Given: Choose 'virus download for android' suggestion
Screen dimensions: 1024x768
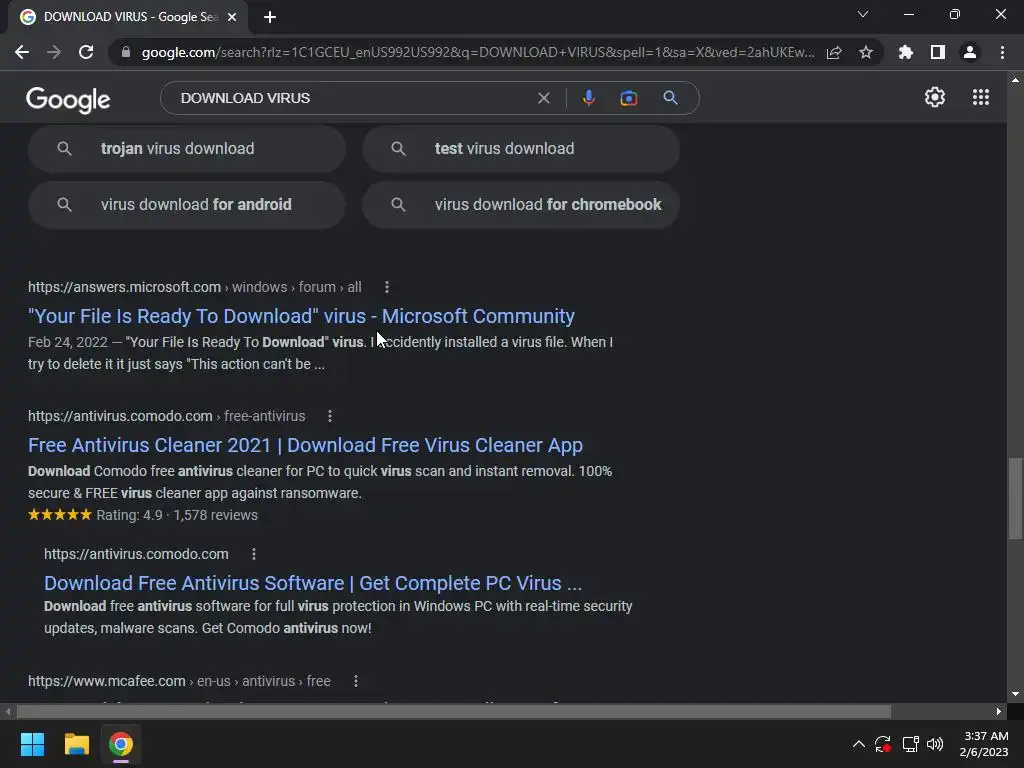Looking at the screenshot, I should point(187,205).
